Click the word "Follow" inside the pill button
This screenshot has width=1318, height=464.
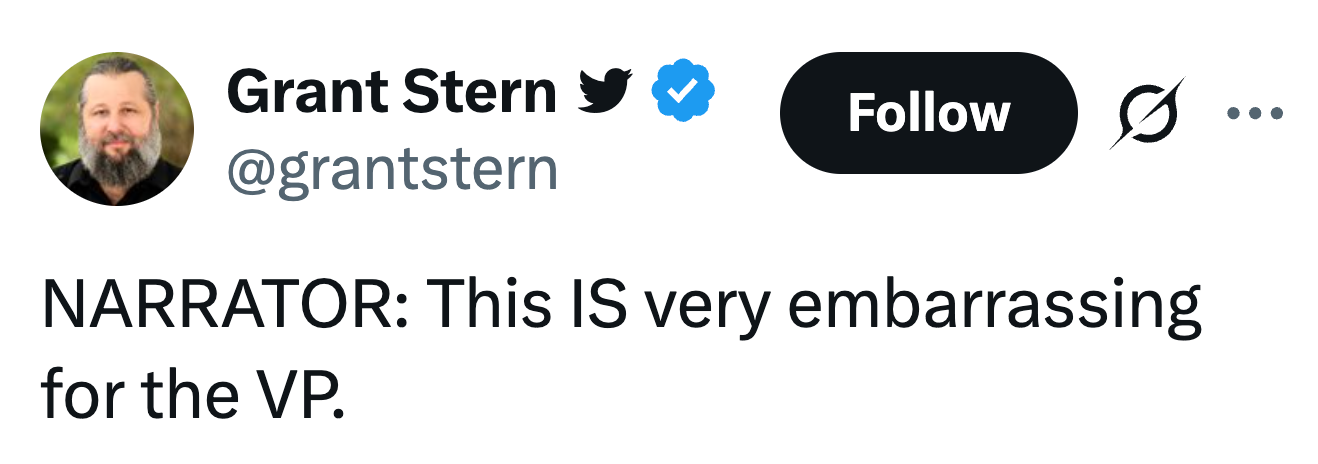pyautogui.click(x=928, y=113)
